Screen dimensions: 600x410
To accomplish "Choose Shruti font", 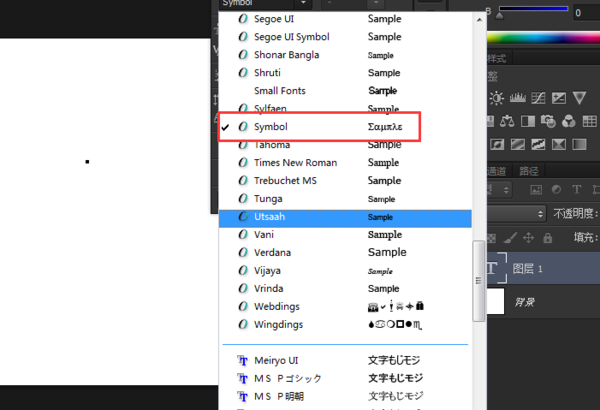I will coord(345,73).
